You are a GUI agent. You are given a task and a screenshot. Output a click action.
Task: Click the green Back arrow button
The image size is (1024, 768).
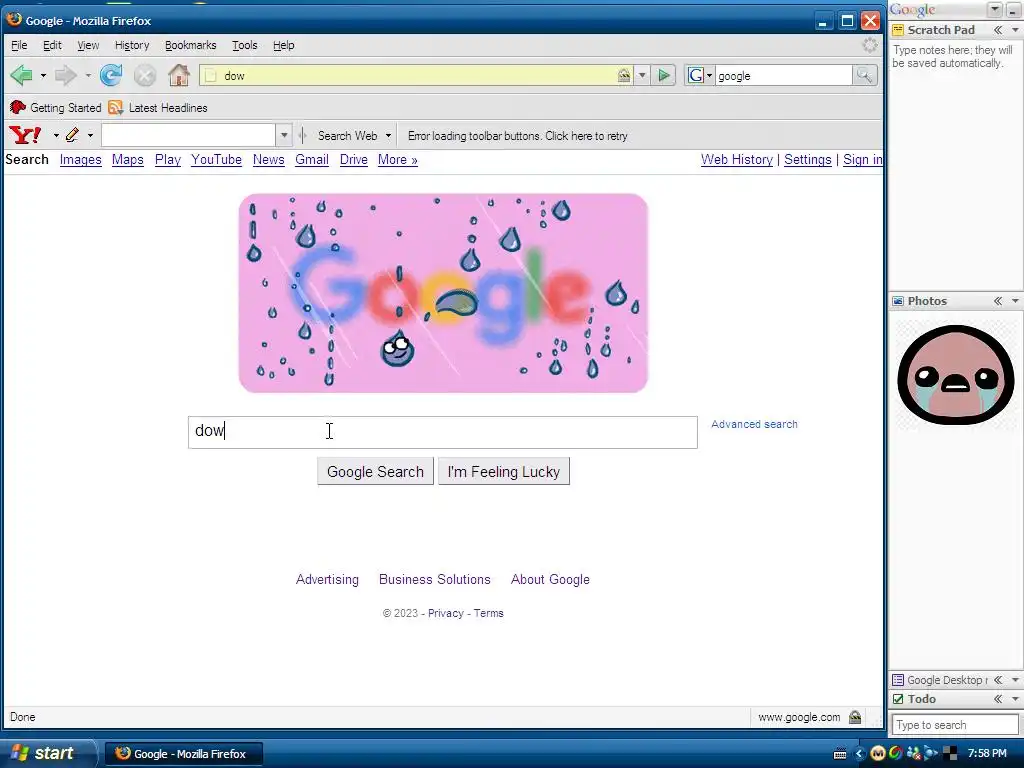click(x=22, y=75)
